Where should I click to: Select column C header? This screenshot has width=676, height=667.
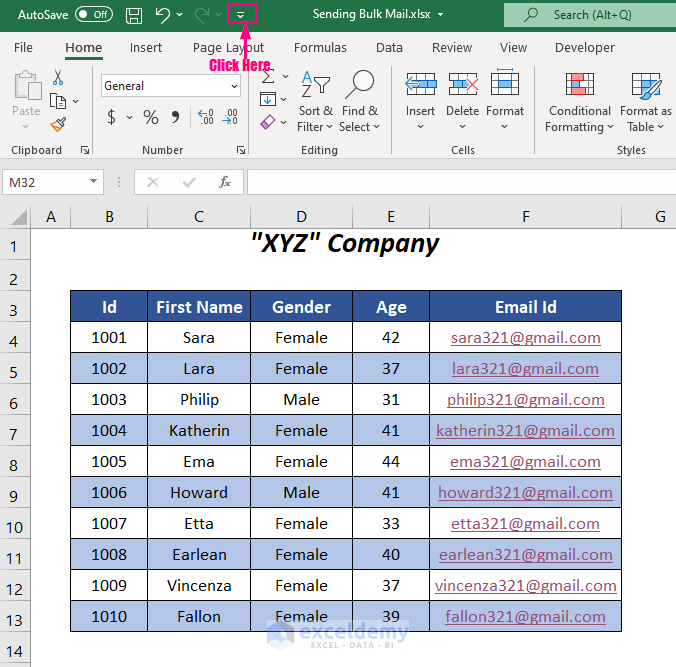click(199, 216)
